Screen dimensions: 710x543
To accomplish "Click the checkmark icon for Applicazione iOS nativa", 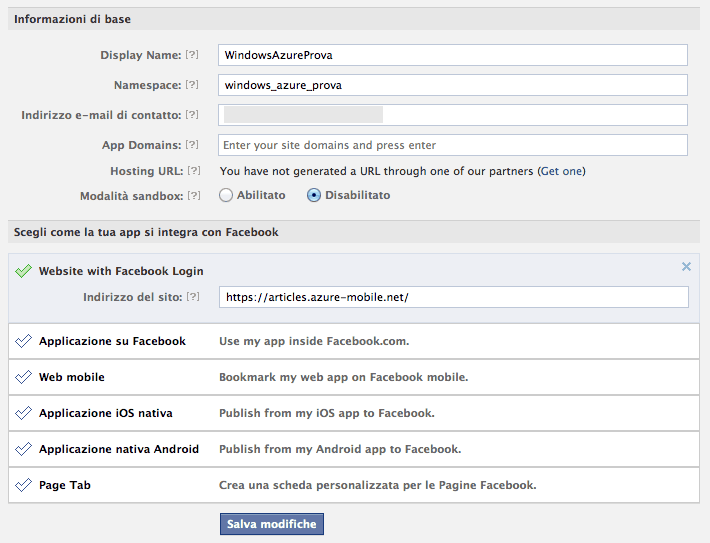I will (23, 413).
